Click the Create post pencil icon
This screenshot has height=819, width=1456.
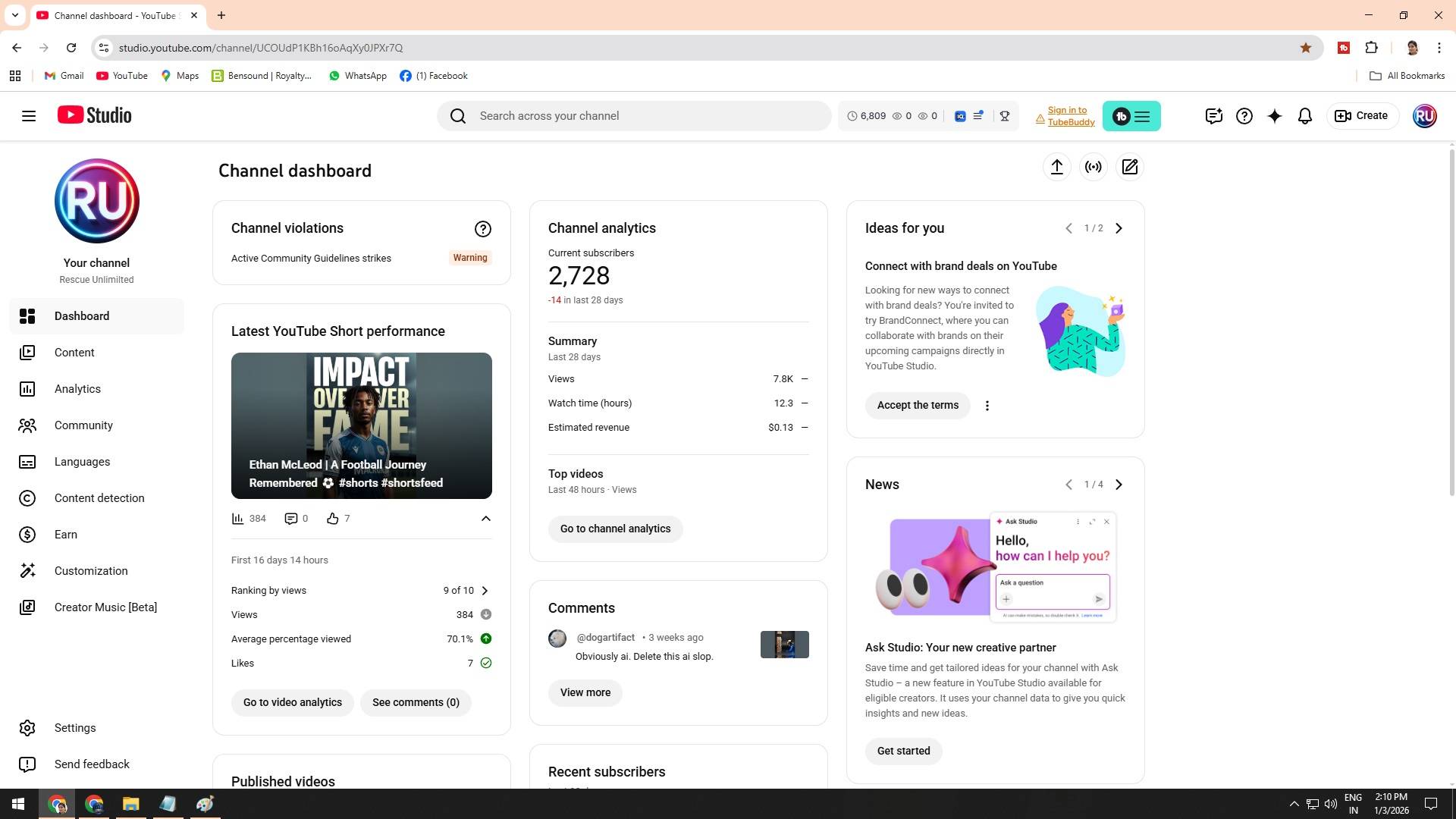tap(1129, 167)
